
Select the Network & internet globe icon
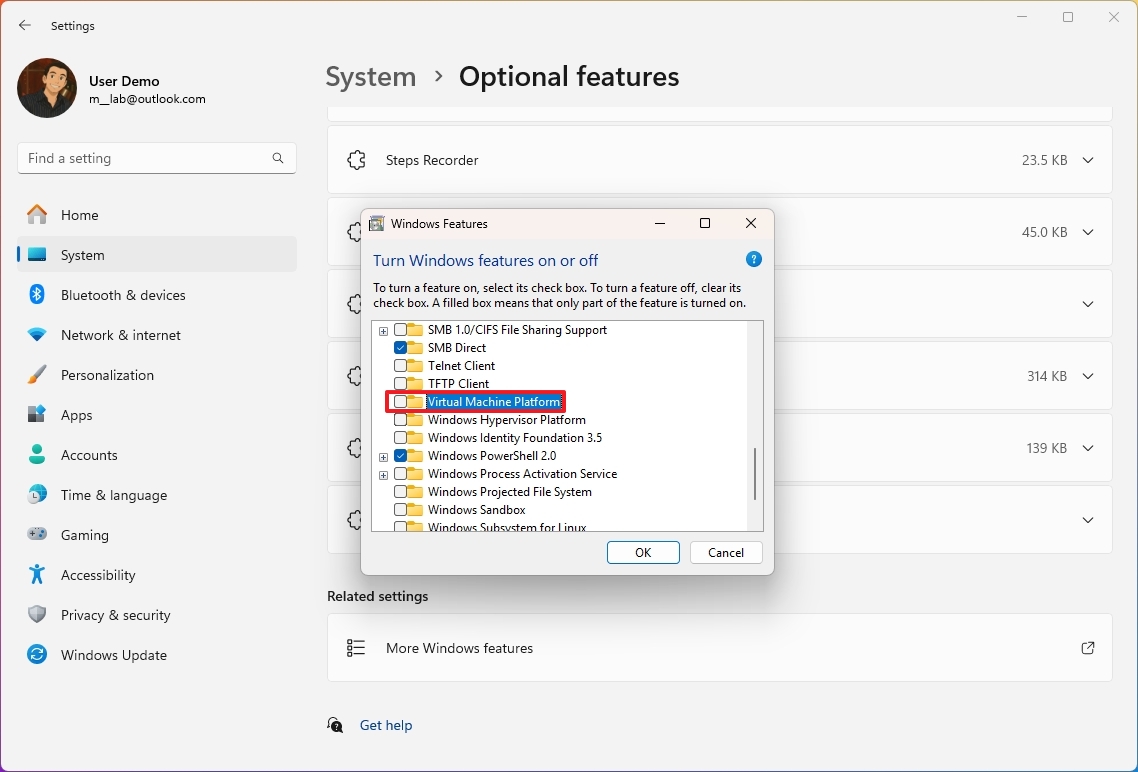pyautogui.click(x=37, y=334)
